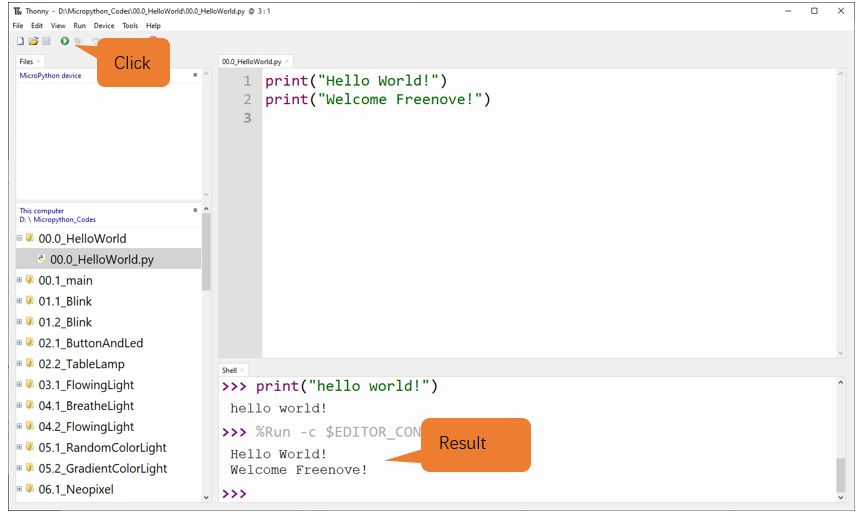Expand the 02.1_ButtonAndLed folder
Screen dimensions: 863x515
19,343
